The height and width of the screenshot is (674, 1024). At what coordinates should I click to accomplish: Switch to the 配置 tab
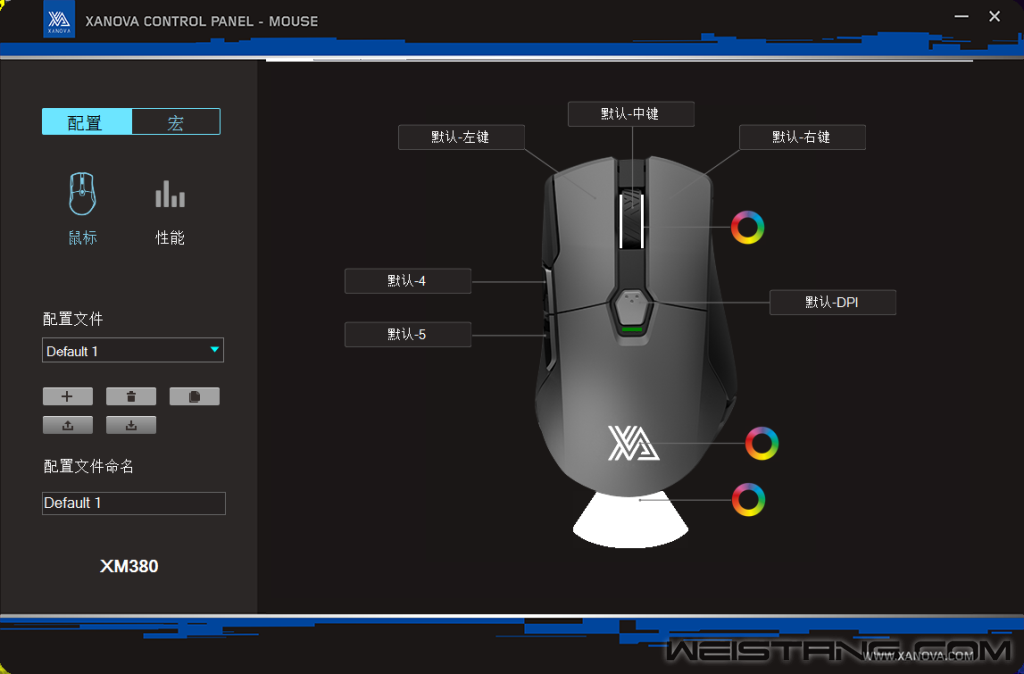(87, 122)
